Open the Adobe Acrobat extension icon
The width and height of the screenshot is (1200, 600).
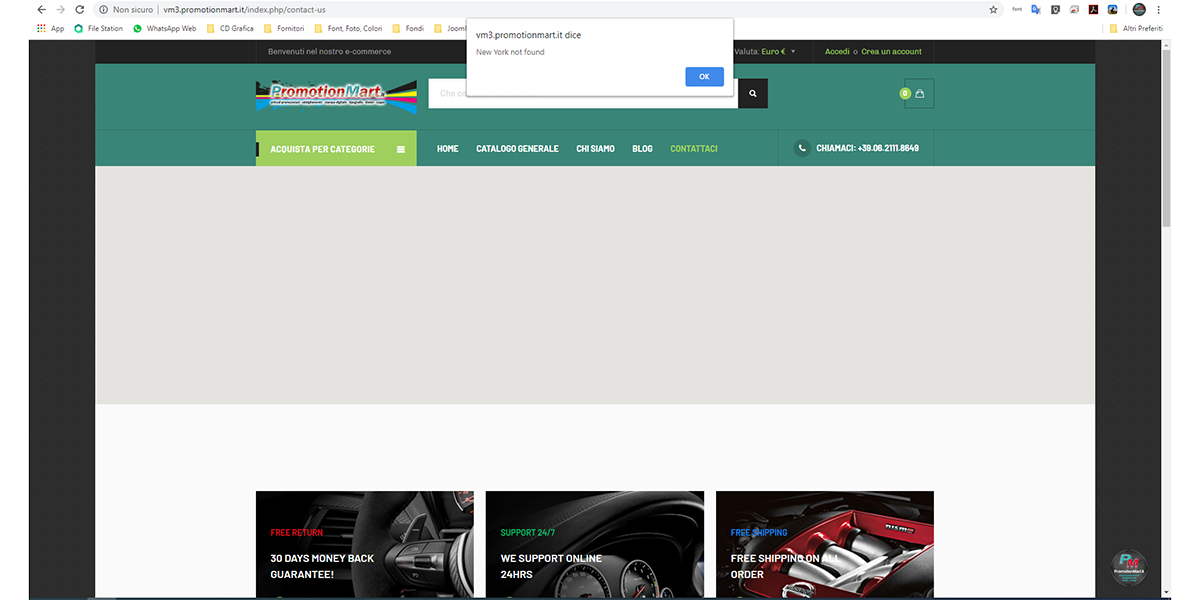[1093, 10]
